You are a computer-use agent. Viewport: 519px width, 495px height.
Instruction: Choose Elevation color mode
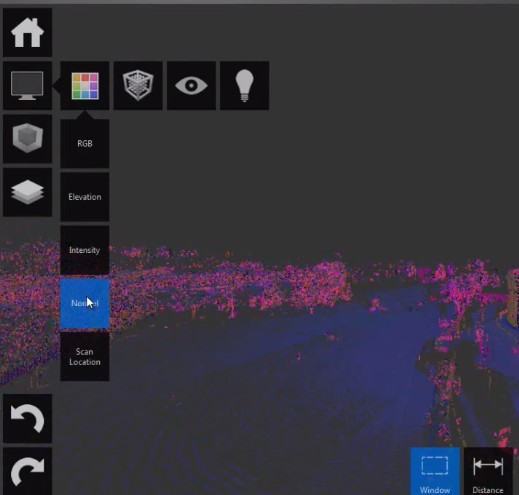click(x=85, y=197)
